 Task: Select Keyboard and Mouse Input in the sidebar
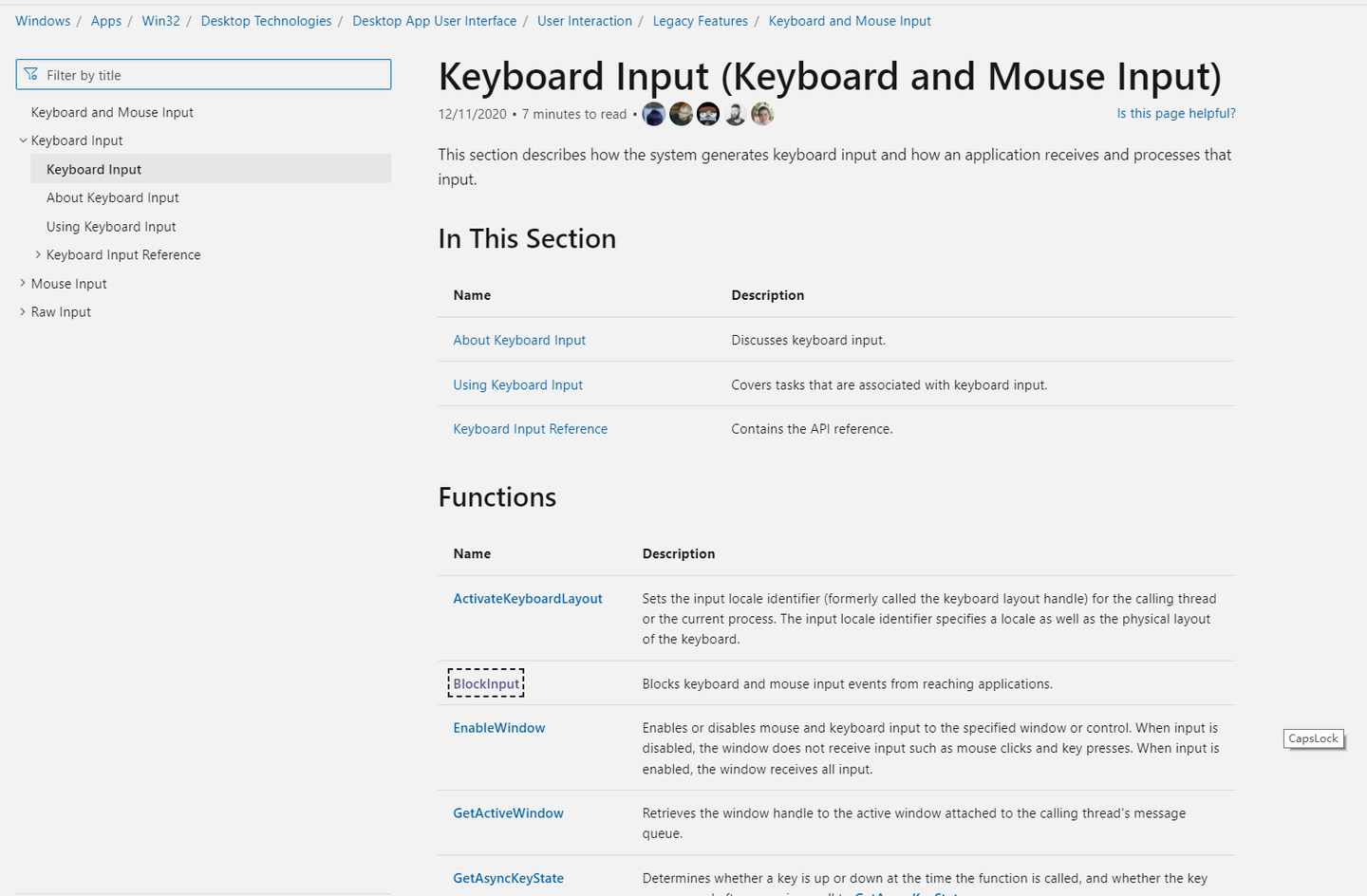[112, 112]
